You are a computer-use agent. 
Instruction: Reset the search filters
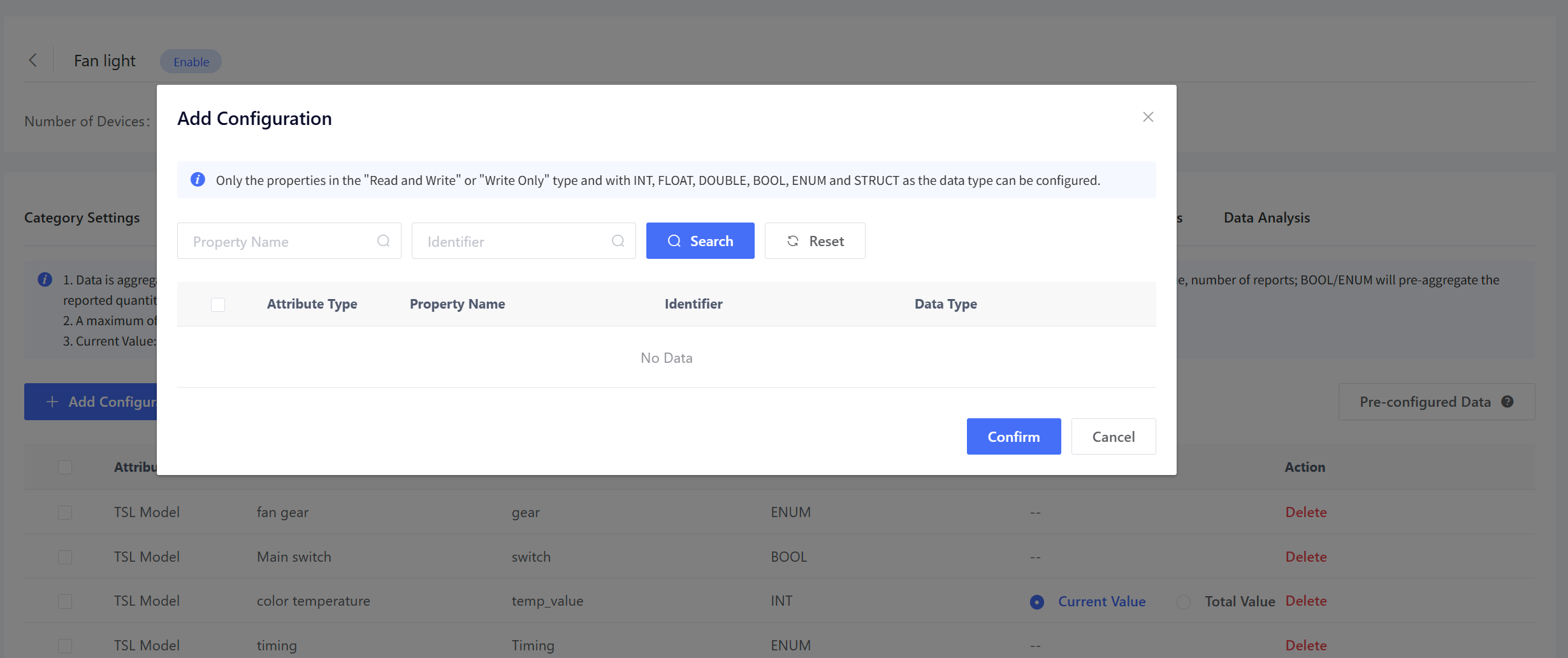coord(815,241)
